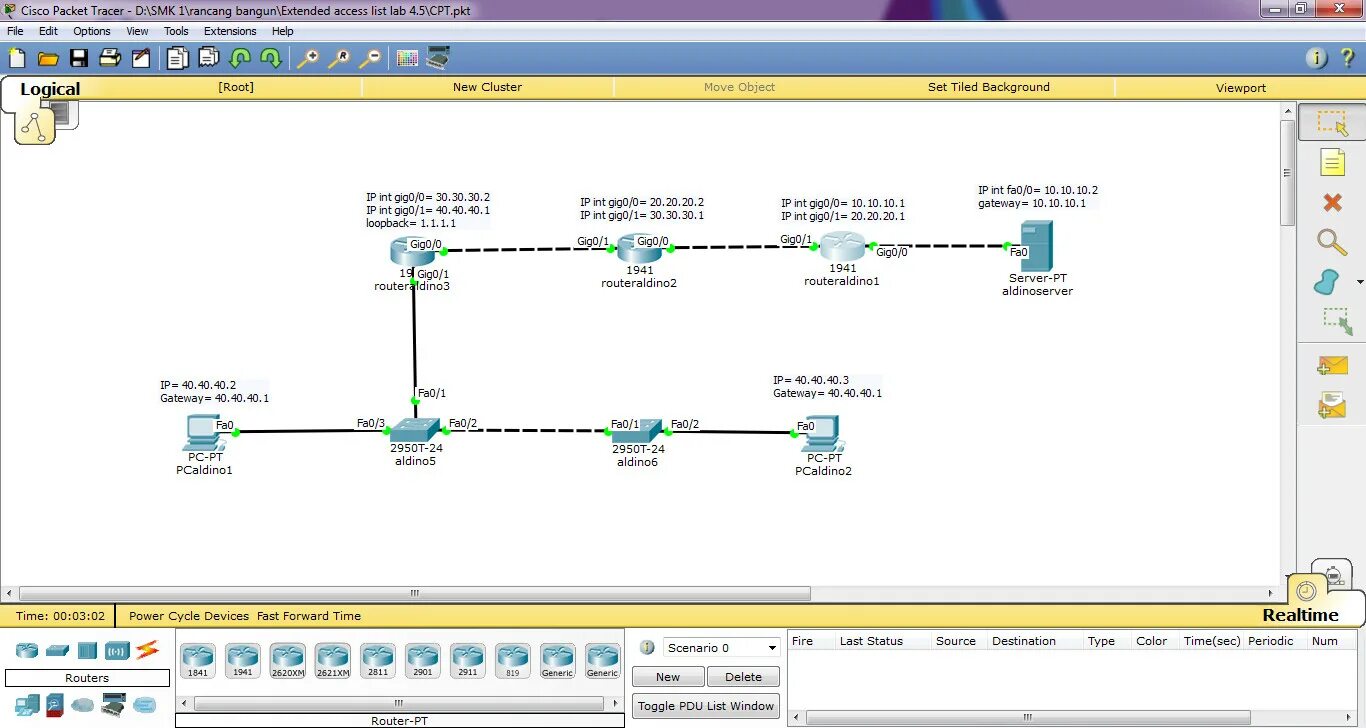Image resolution: width=1366 pixels, height=728 pixels.
Task: Select the WAN Emulation cloud icon
Action: 83,705
